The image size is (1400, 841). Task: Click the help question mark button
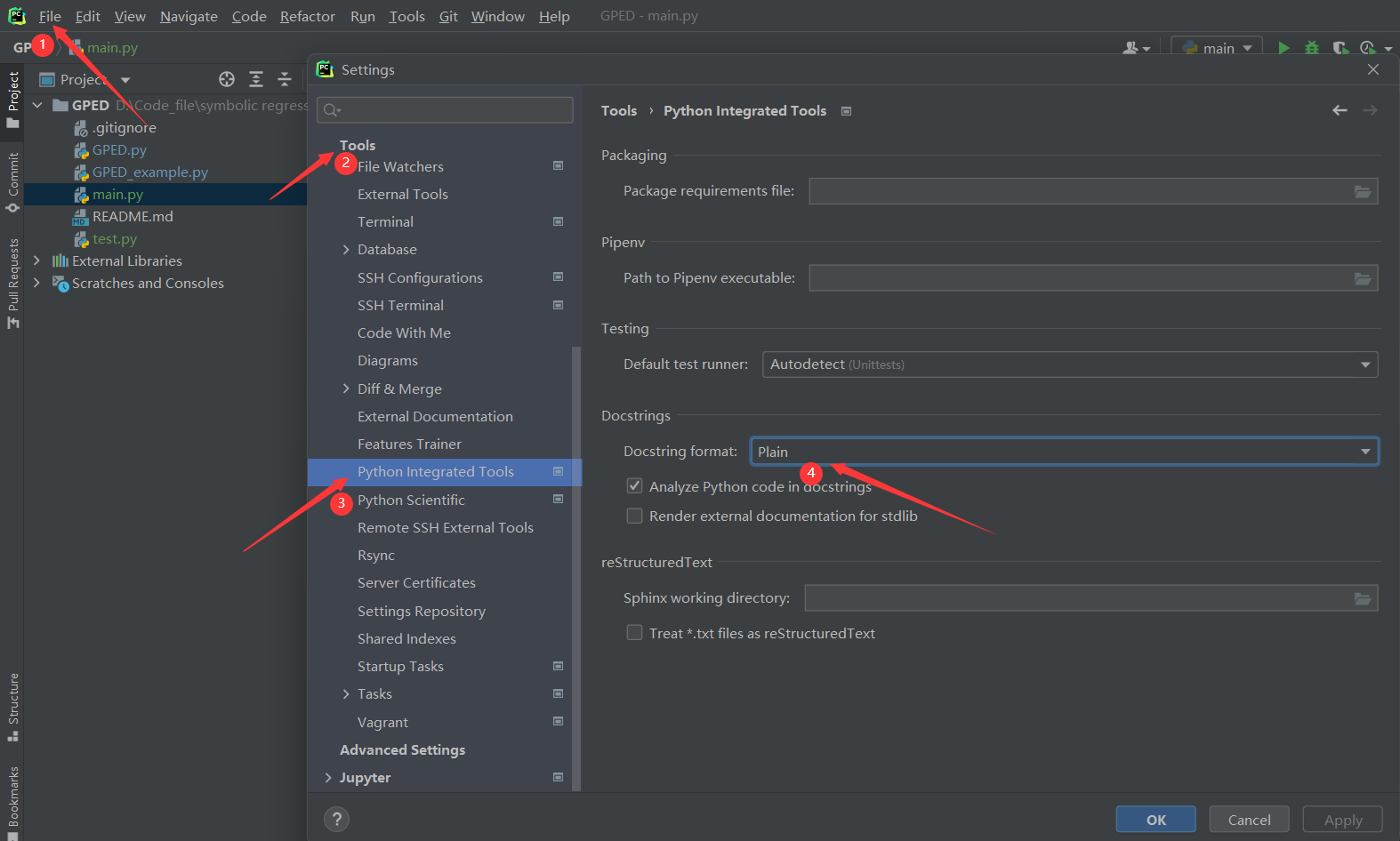click(337, 819)
